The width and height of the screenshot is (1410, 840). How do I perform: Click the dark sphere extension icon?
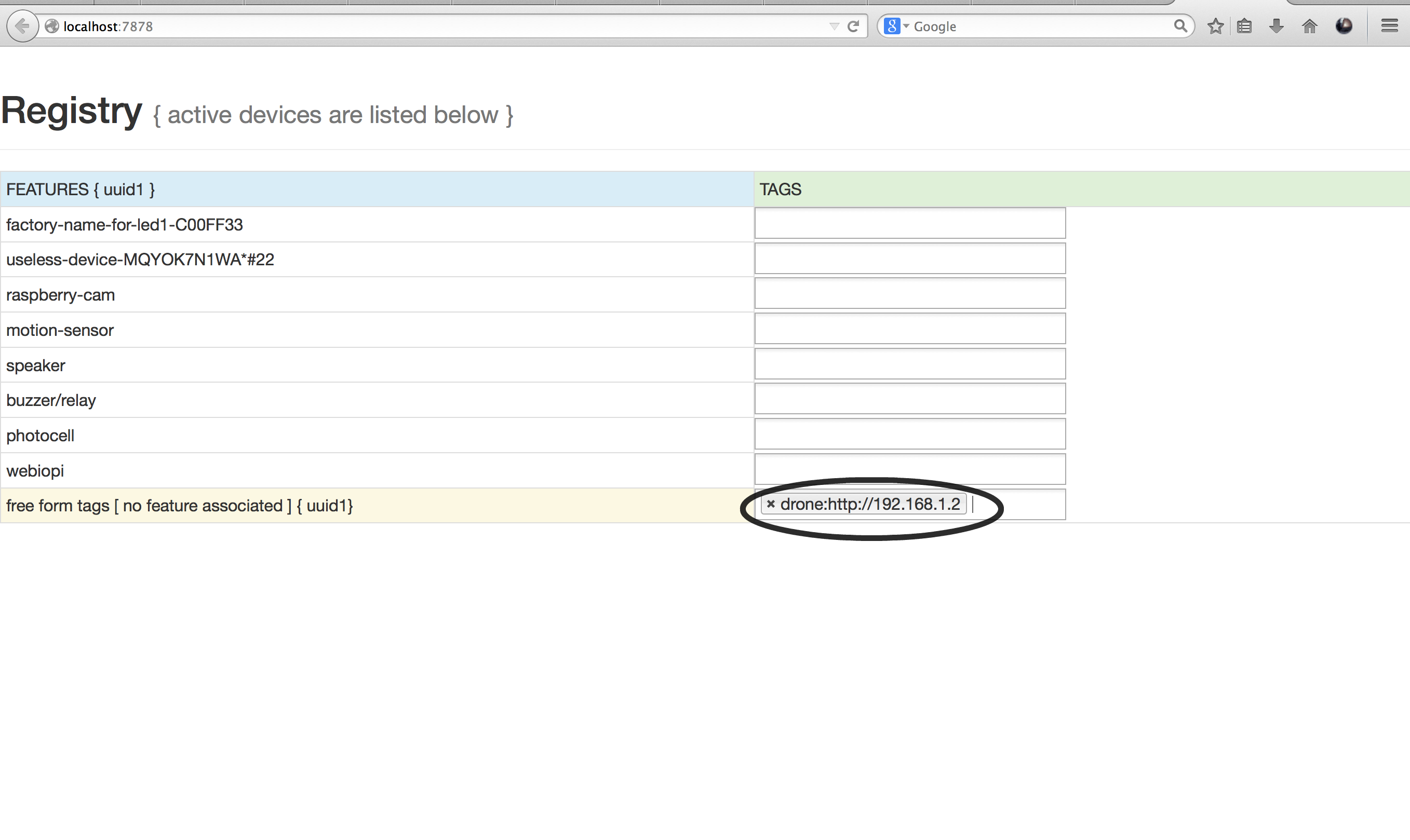coord(1344,26)
